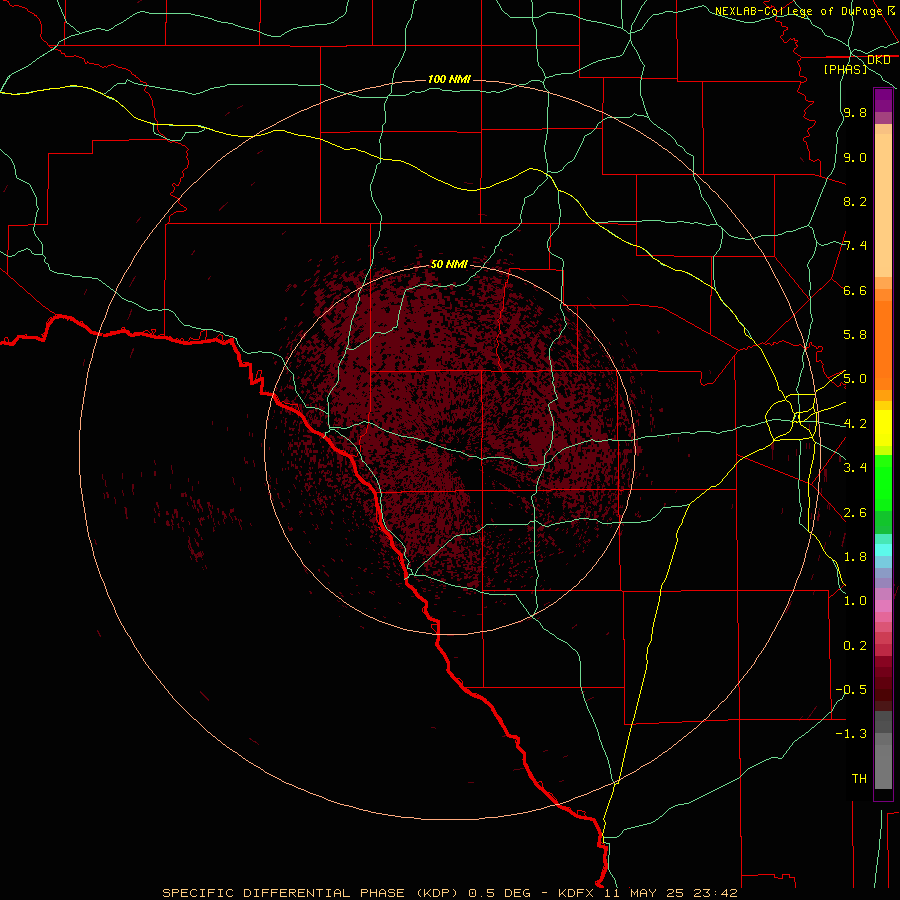
Task: Click the 1.0 scale value
Action: point(855,601)
